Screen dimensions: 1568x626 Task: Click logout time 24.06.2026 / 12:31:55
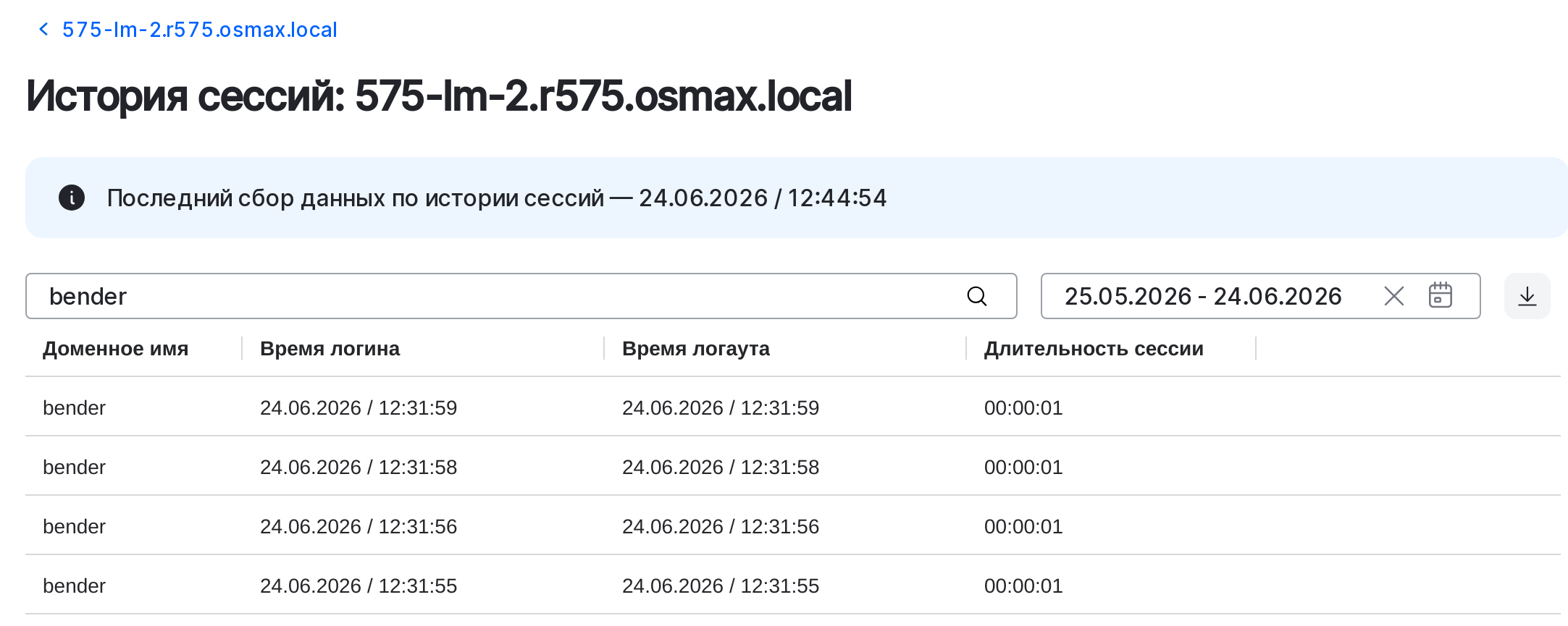(721, 585)
